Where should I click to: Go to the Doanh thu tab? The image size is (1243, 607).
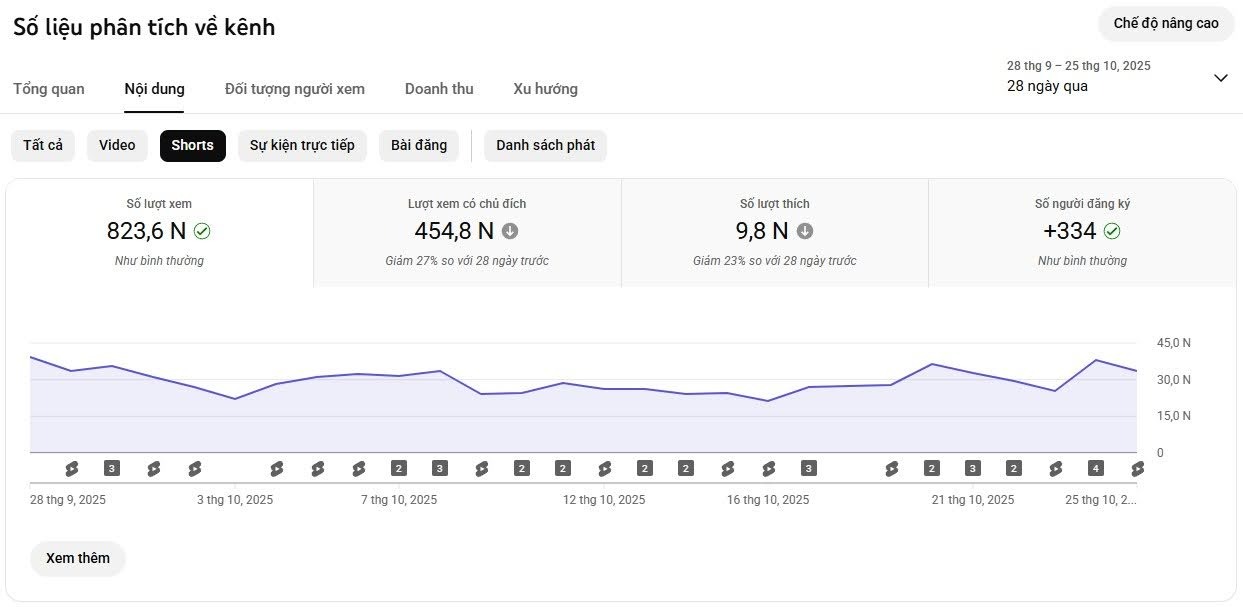(439, 89)
